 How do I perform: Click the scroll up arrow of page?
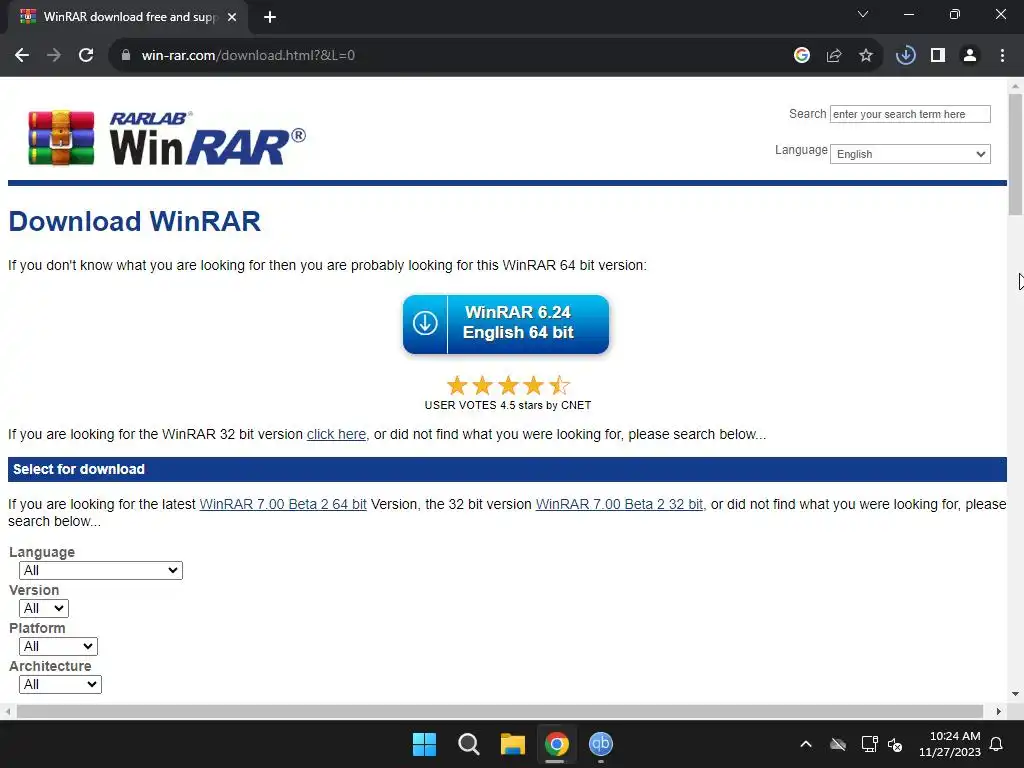(x=1016, y=86)
